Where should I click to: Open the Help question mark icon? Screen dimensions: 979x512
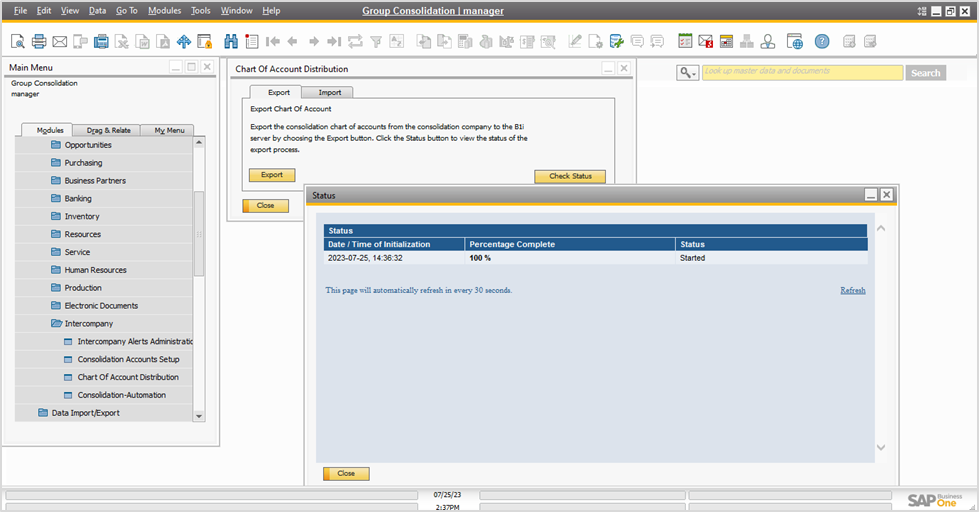click(x=822, y=42)
